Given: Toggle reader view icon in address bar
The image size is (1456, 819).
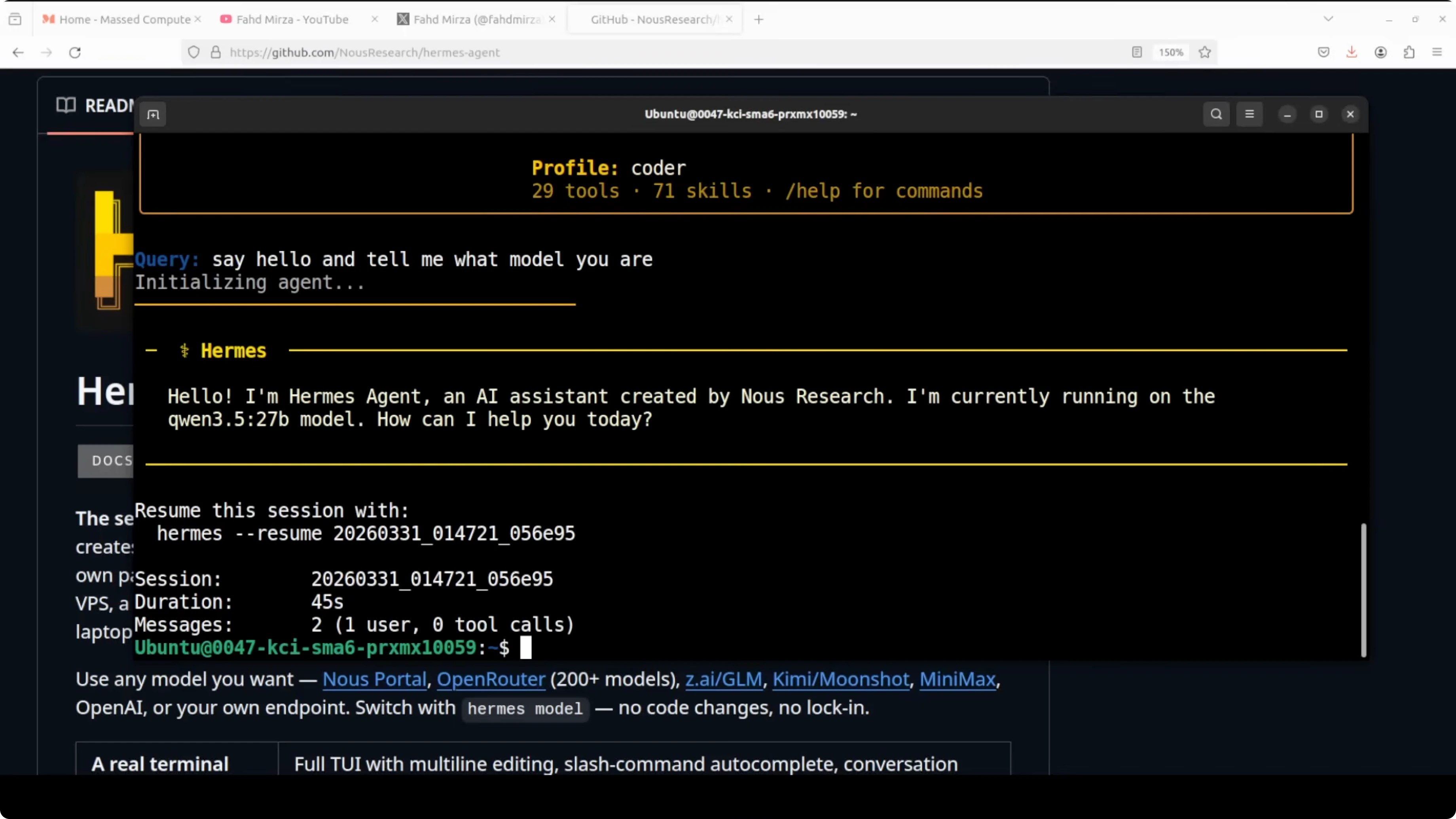Looking at the screenshot, I should (x=1137, y=53).
